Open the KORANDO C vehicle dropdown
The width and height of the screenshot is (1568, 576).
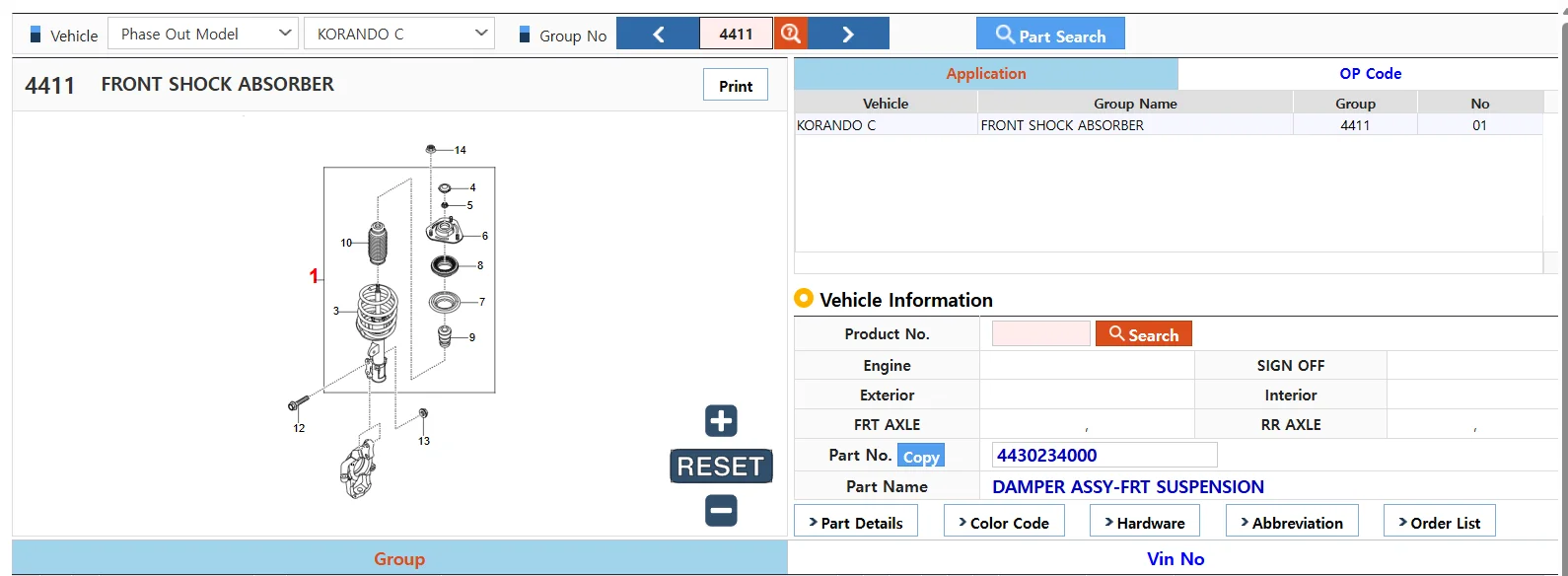tap(398, 34)
